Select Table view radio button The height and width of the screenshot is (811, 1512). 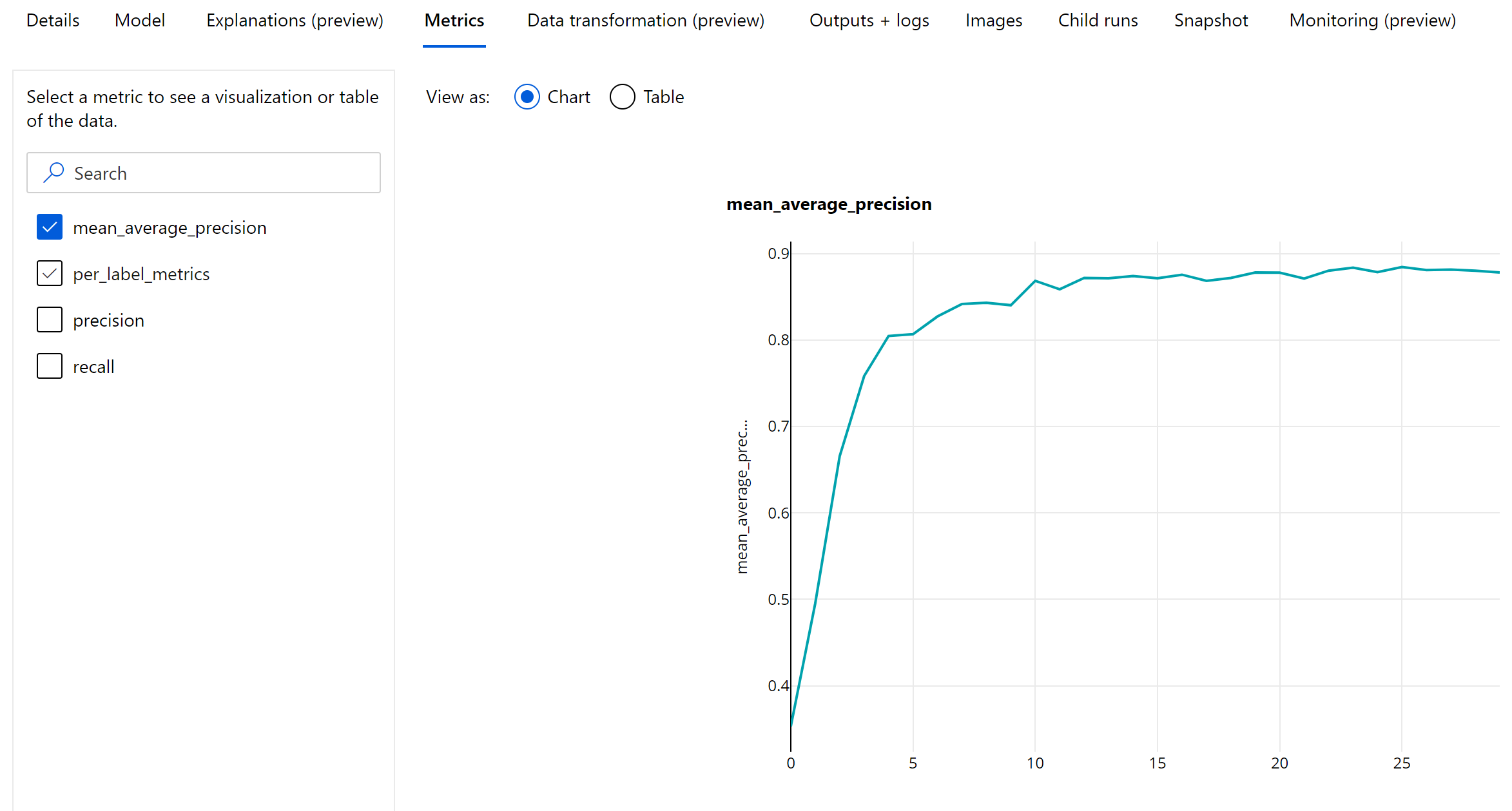click(x=622, y=97)
